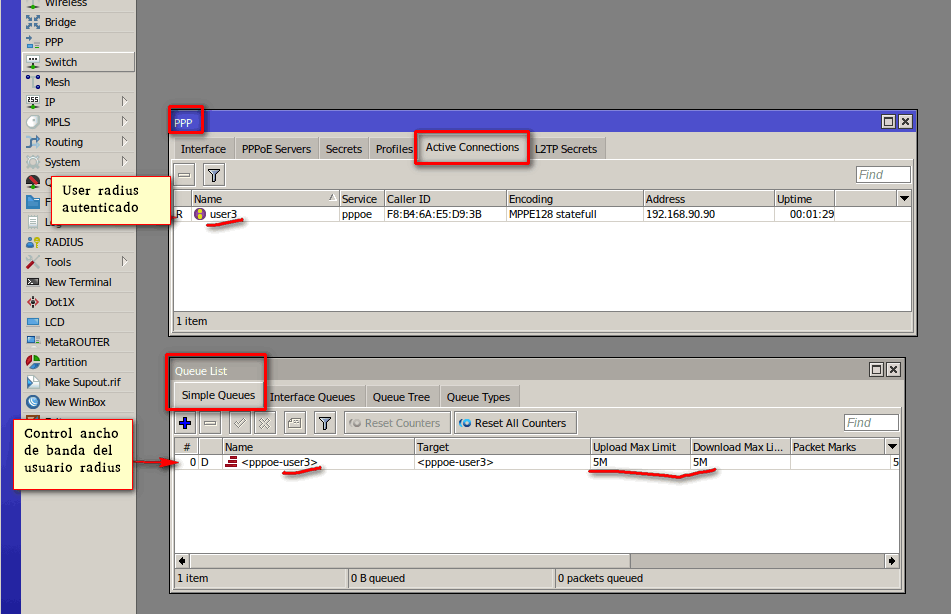Add a new simple queue with plus button
Image resolution: width=951 pixels, height=614 pixels.
pyautogui.click(x=184, y=422)
